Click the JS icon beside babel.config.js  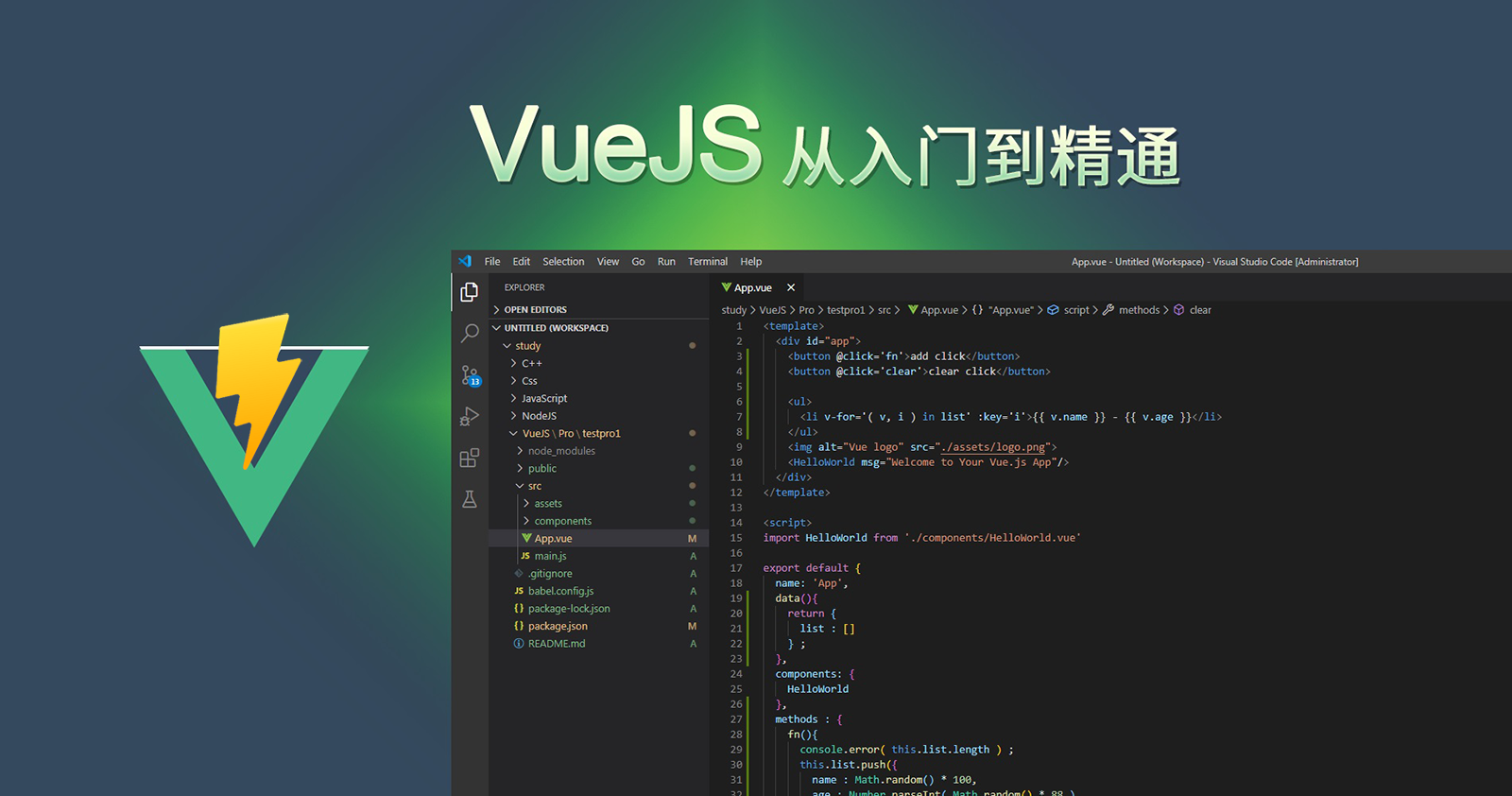pyautogui.click(x=519, y=591)
